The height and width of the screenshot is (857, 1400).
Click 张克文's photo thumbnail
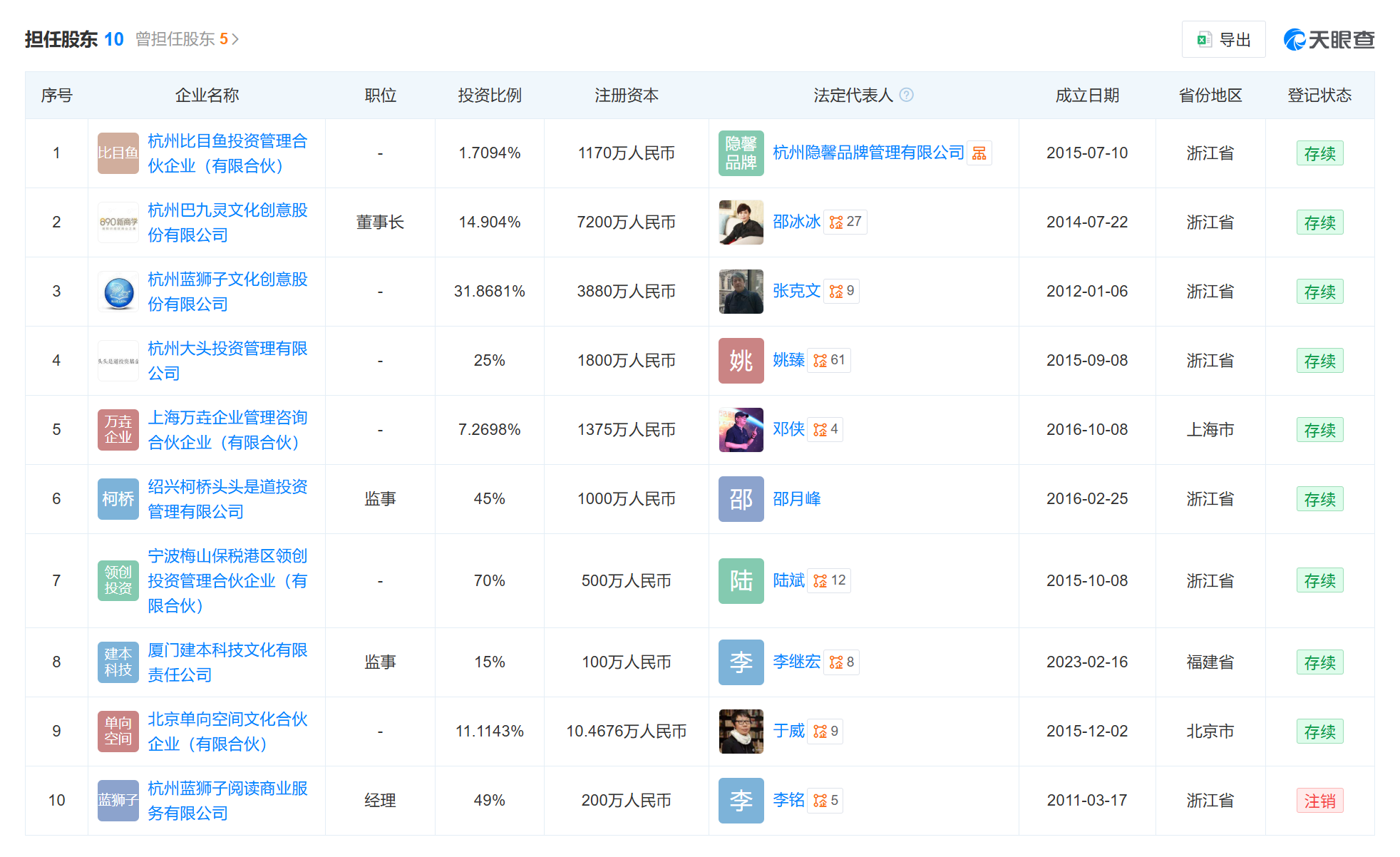741,291
